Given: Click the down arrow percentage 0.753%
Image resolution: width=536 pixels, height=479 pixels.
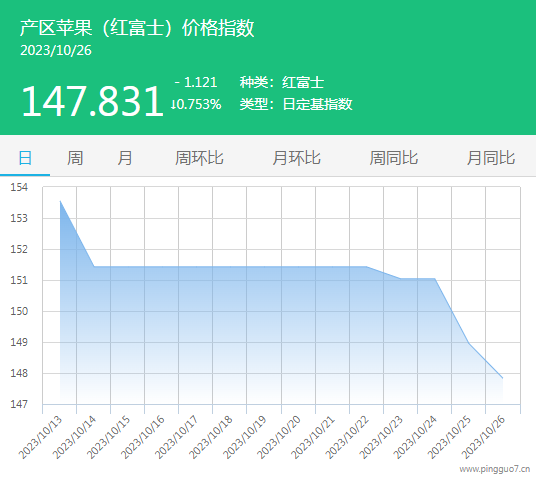Looking at the screenshot, I should [x=196, y=104].
